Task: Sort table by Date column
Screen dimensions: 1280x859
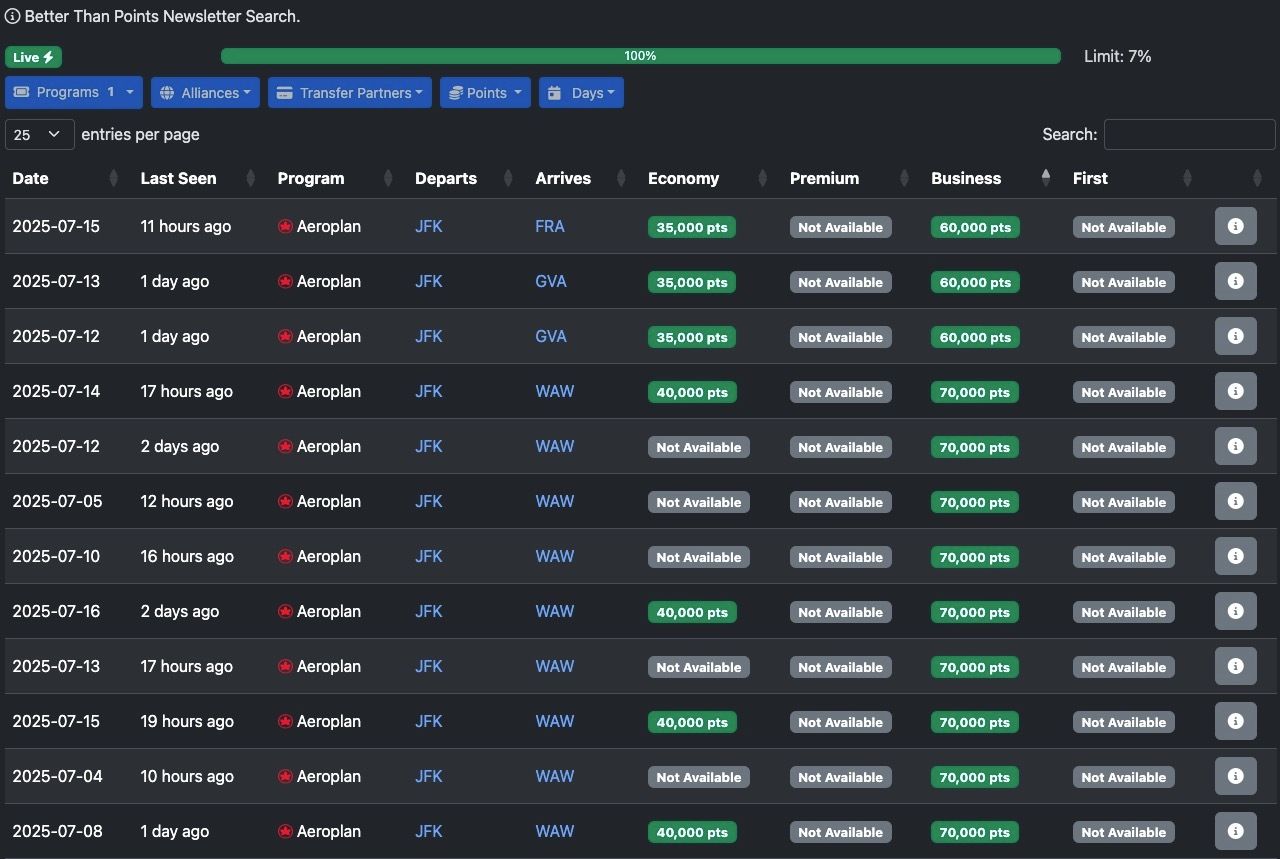Action: 64,178
